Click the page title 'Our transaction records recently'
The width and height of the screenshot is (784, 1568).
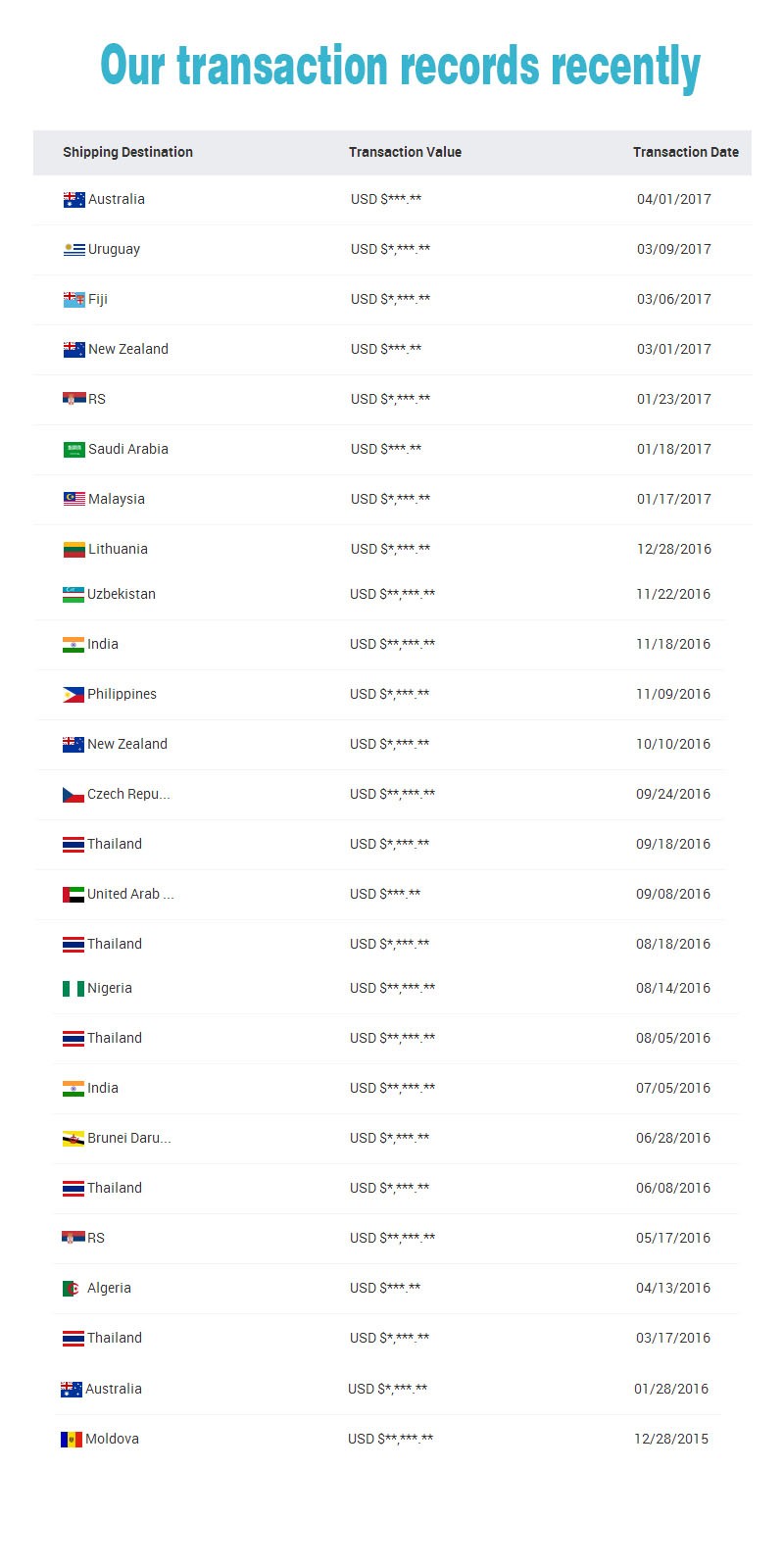coord(400,67)
